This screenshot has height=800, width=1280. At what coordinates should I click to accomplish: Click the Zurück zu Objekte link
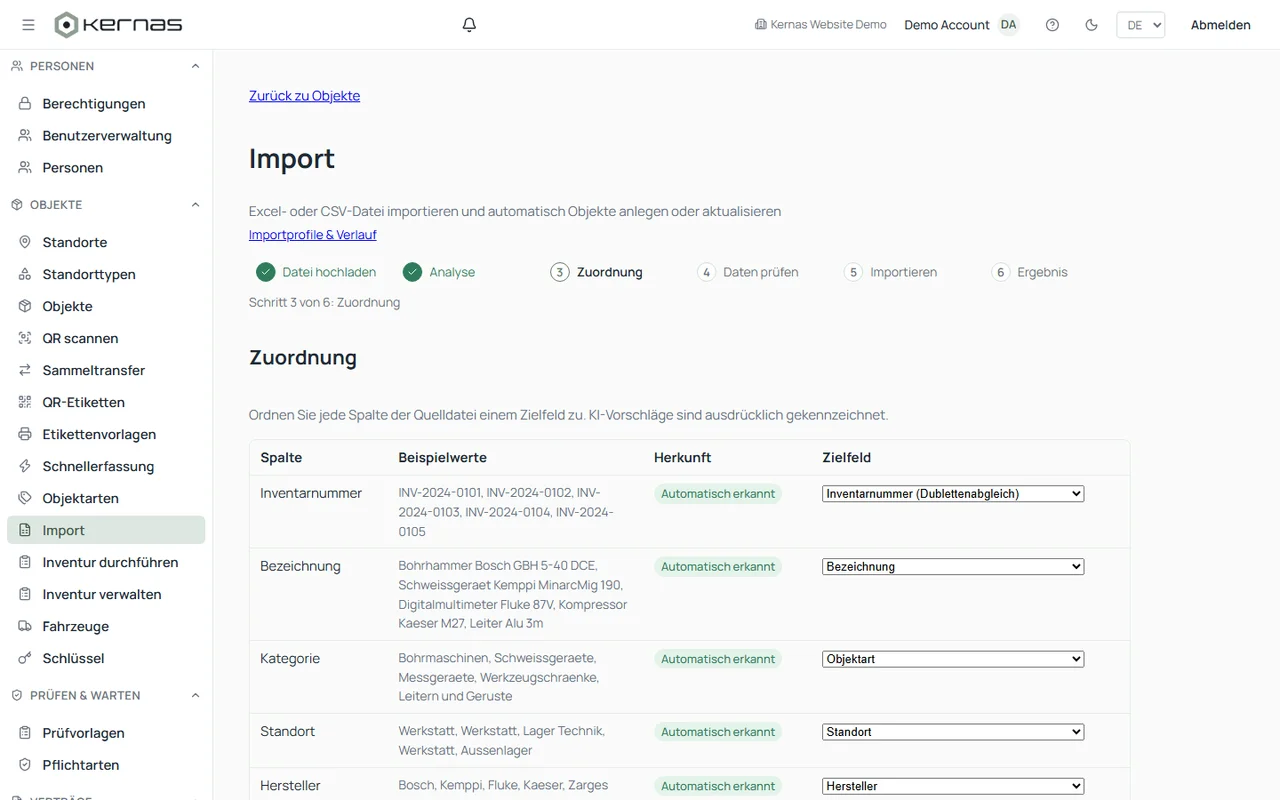tap(304, 96)
